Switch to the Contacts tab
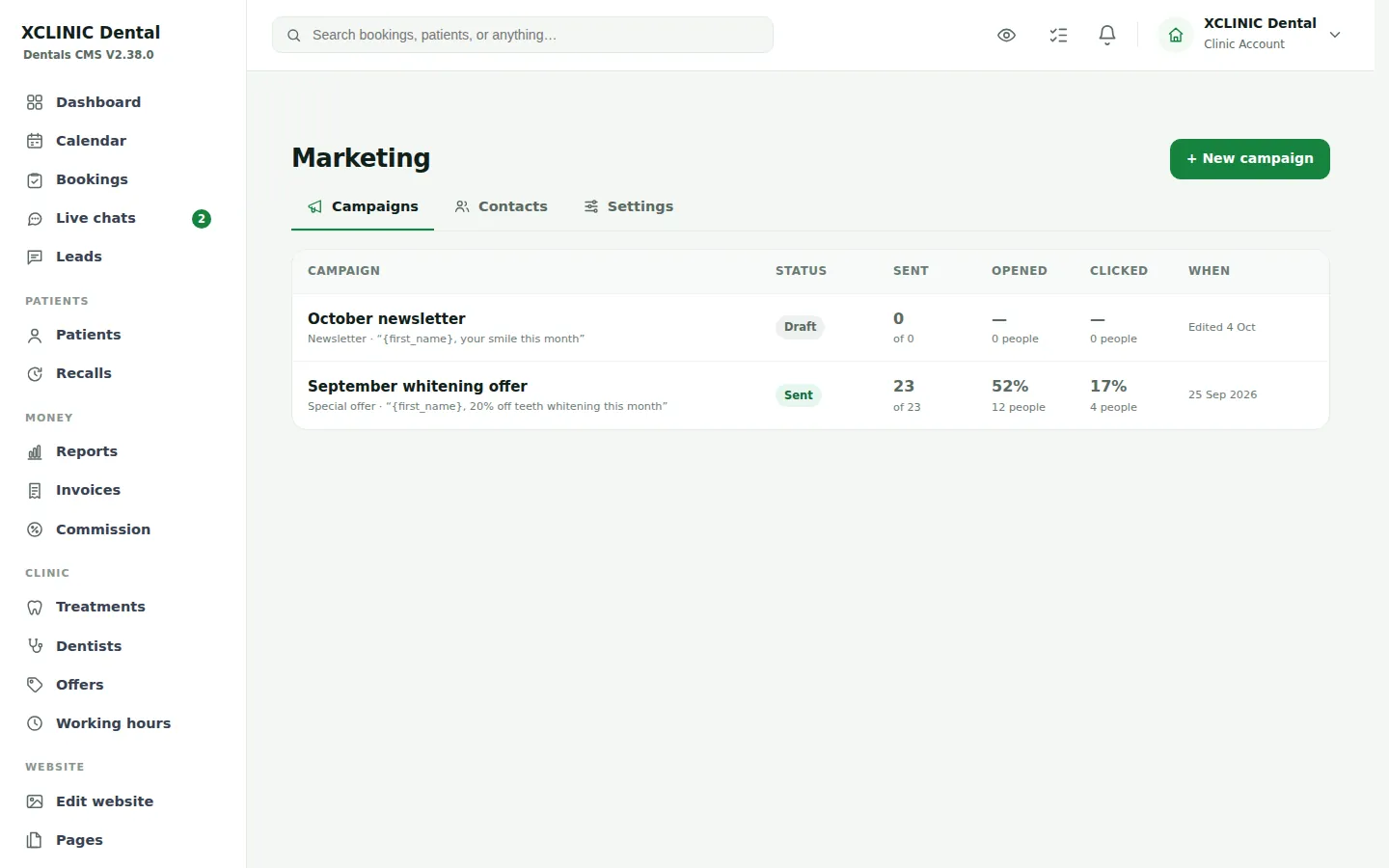 501,207
